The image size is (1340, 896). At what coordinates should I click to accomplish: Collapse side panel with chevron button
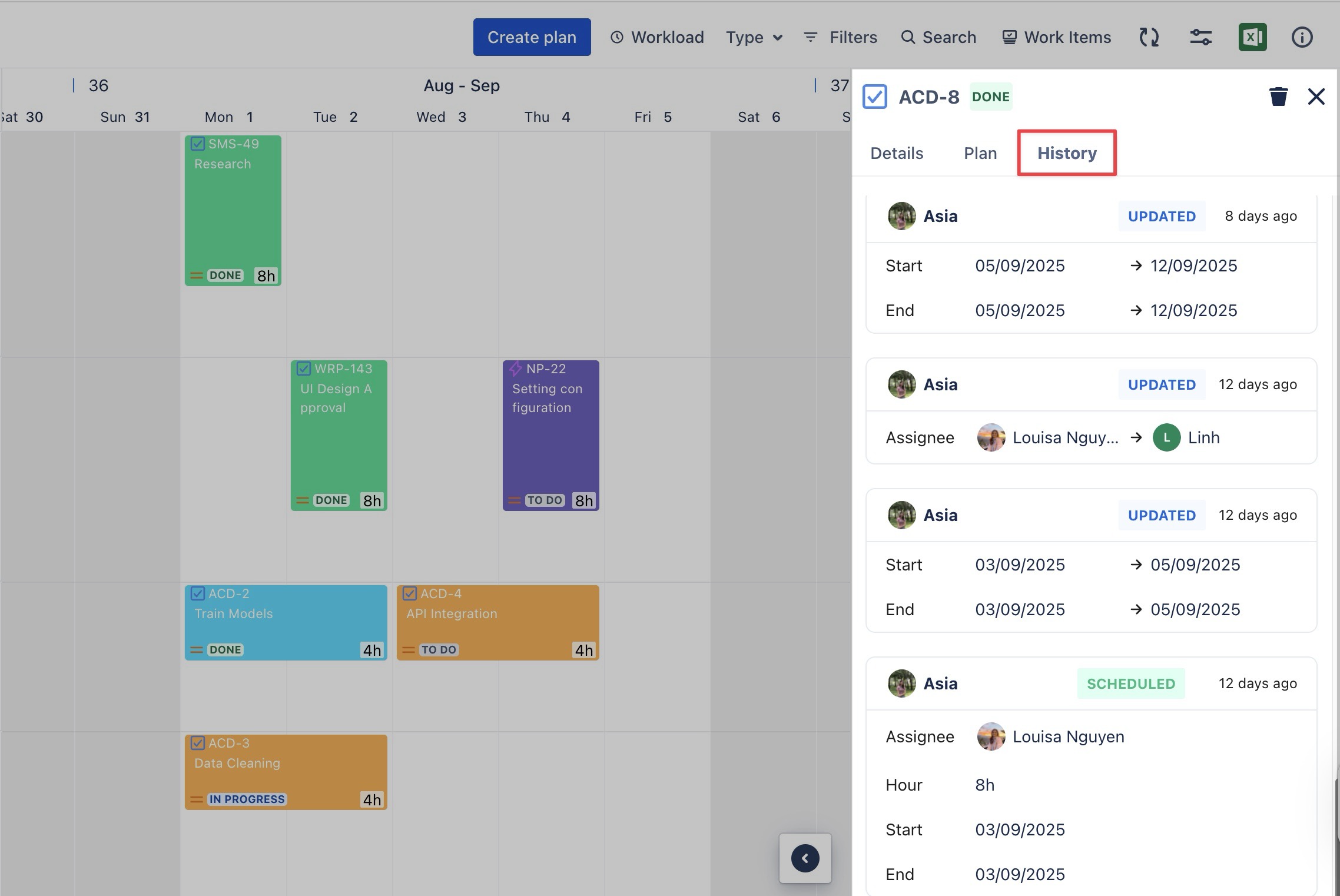805,858
